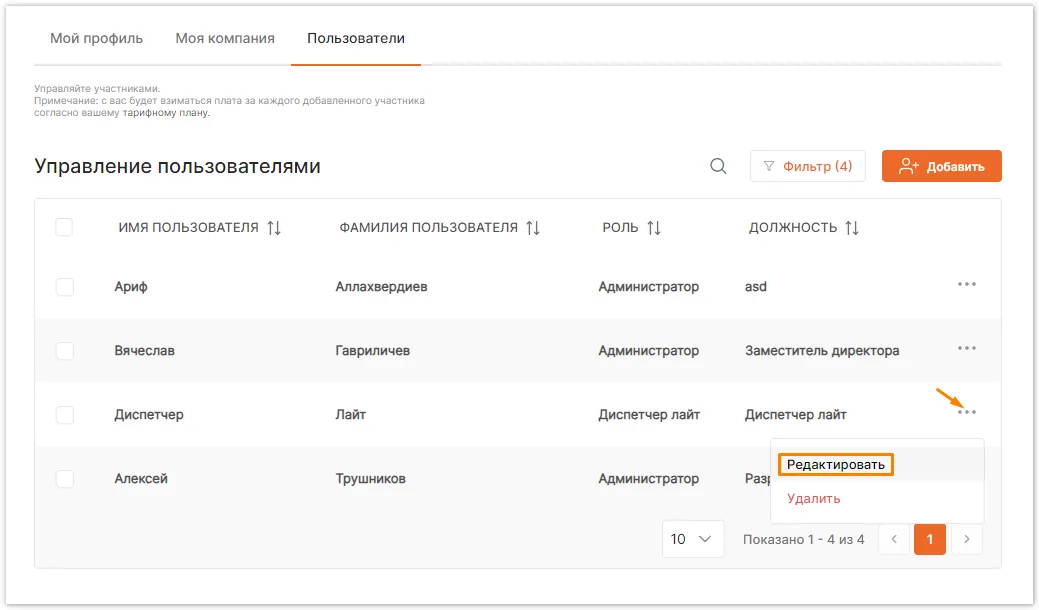Expand the rows-per-page dropdown showing 10
Image resolution: width=1039 pixels, height=610 pixels.
[692, 539]
